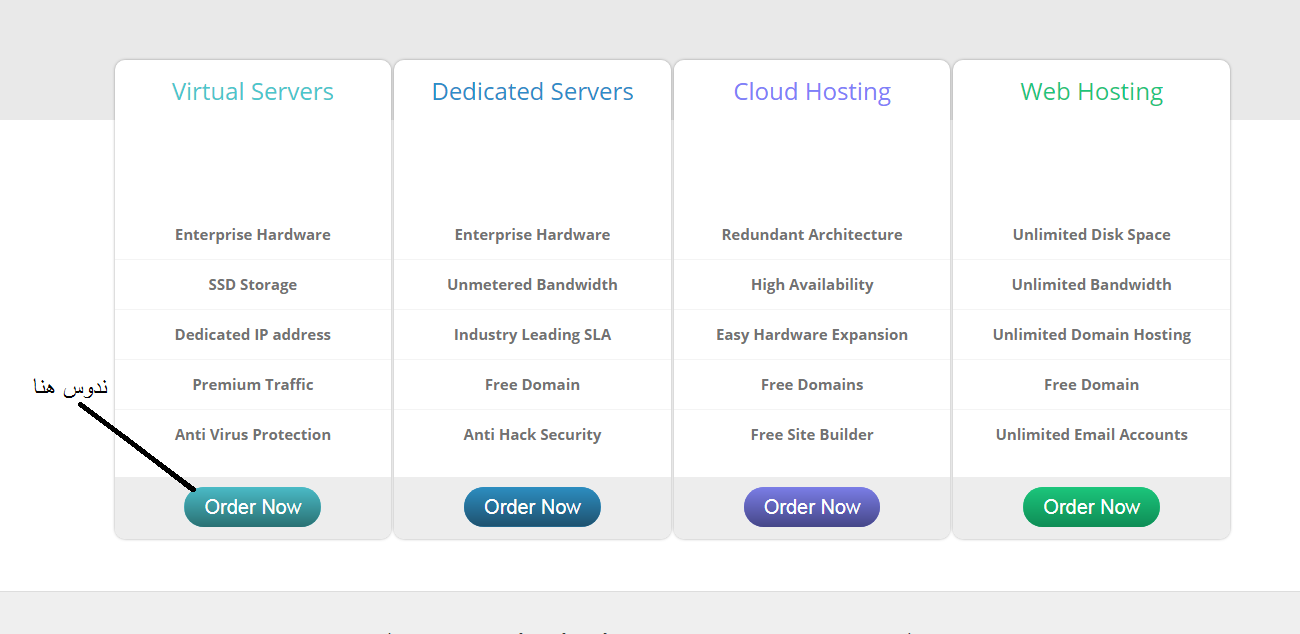Click the Redundant Architecture feature
The width and height of the screenshot is (1300, 634).
pos(811,235)
